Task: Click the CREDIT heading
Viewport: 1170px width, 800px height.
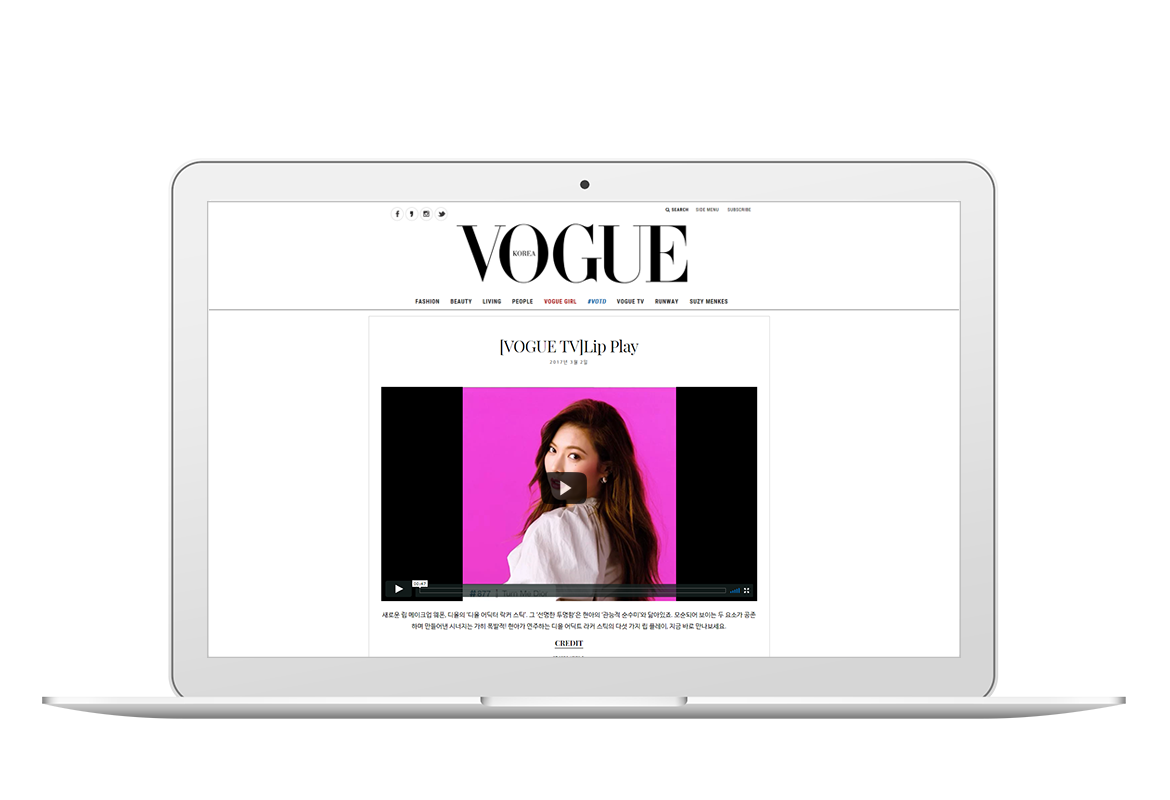Action: click(569, 643)
